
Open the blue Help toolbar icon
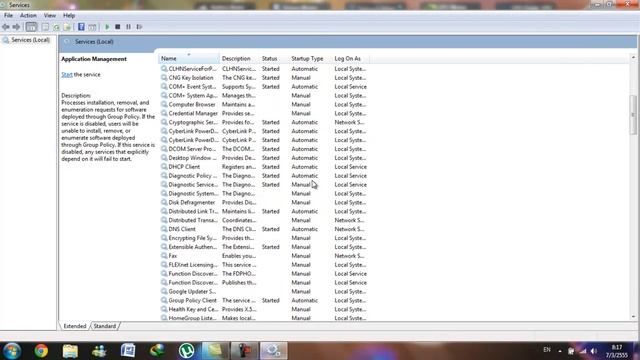81,27
